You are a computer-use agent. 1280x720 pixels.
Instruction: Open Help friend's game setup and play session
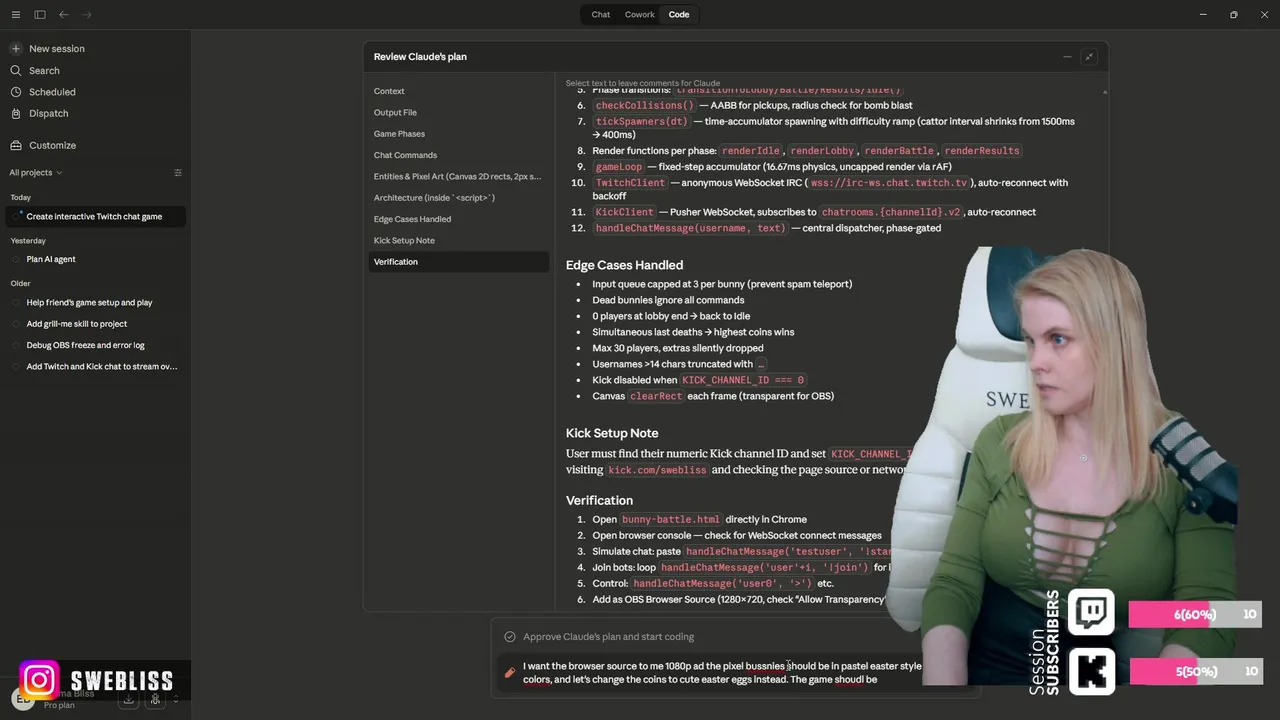89,302
